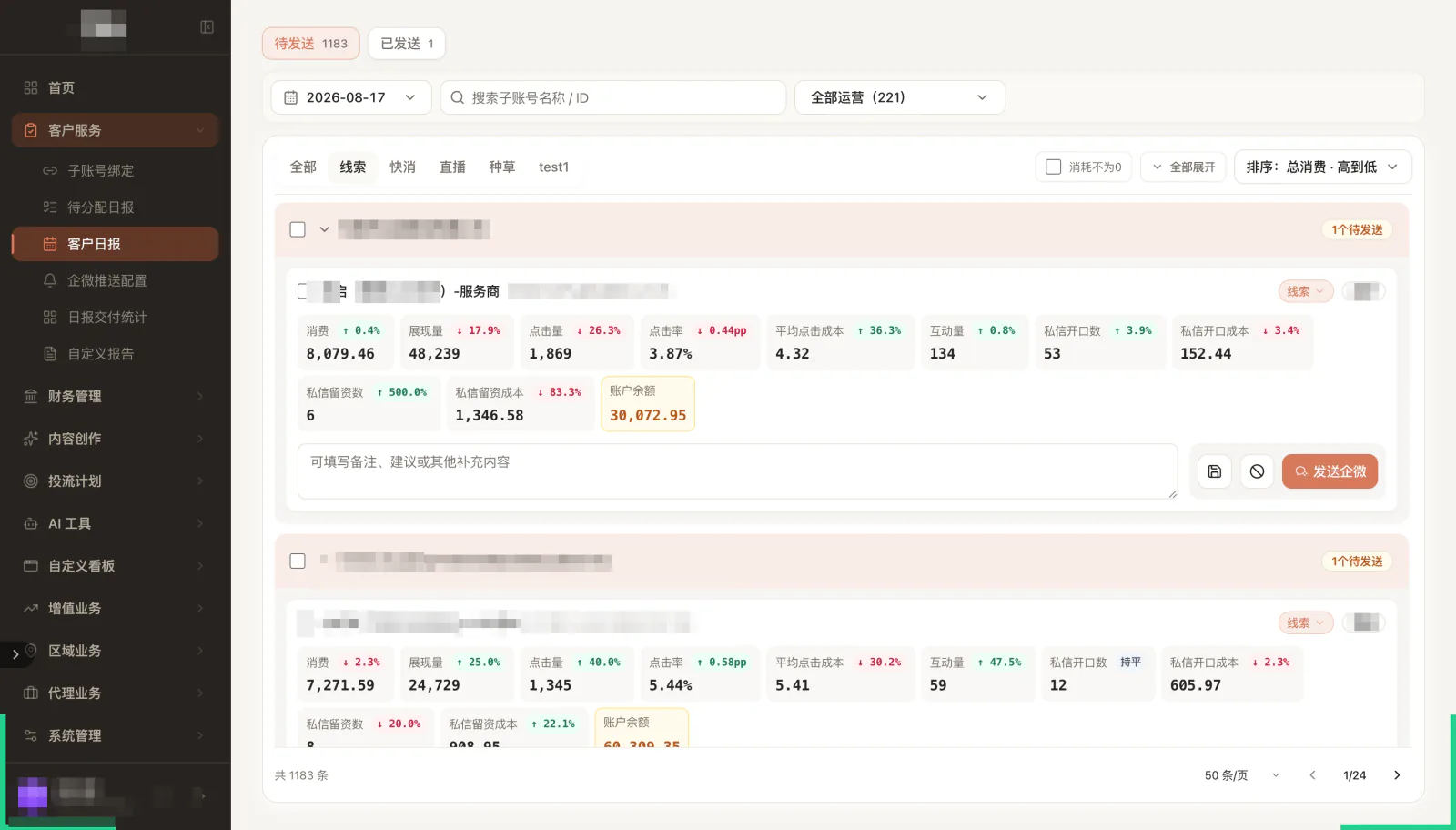Screen dimensions: 1456x830
Task: Expand the 系统管理 menu
Action: coord(115,735)
